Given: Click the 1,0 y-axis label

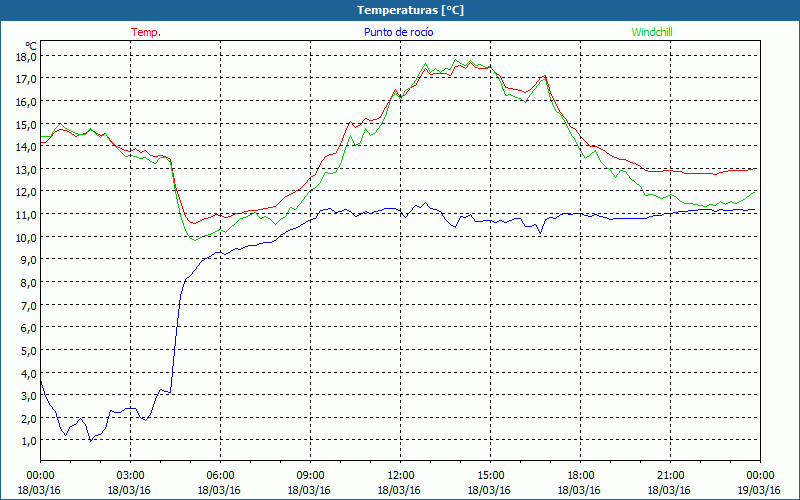Looking at the screenshot, I should tap(28, 441).
